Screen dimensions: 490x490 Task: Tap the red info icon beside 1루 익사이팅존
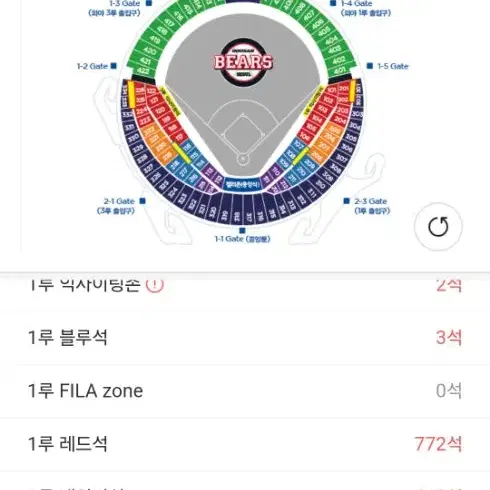(x=155, y=285)
